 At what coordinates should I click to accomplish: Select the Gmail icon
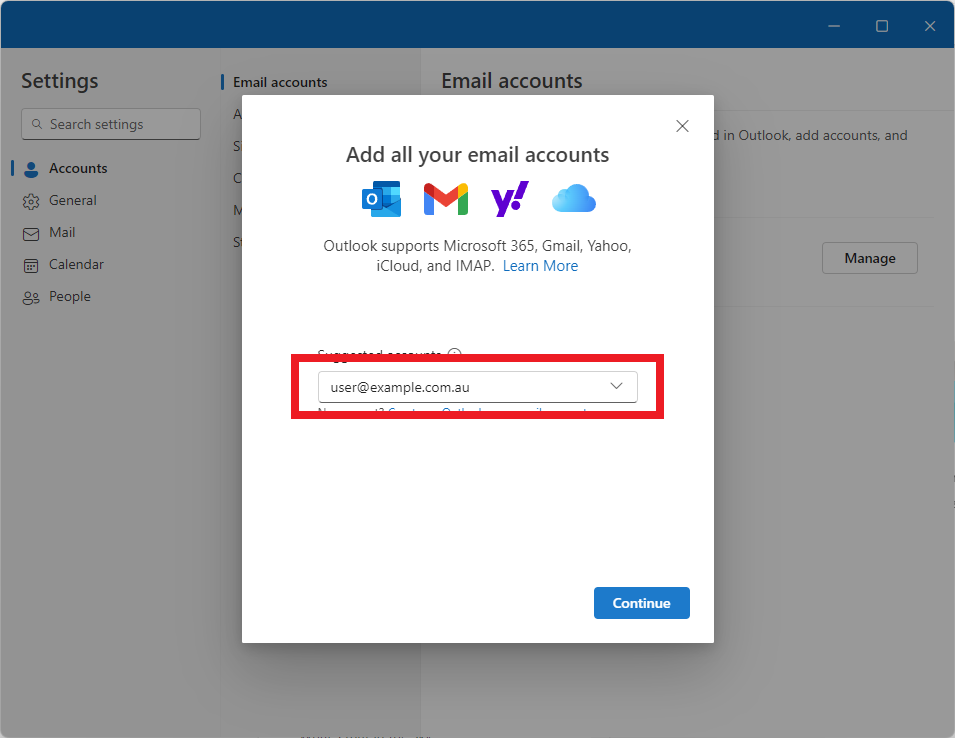tap(445, 199)
